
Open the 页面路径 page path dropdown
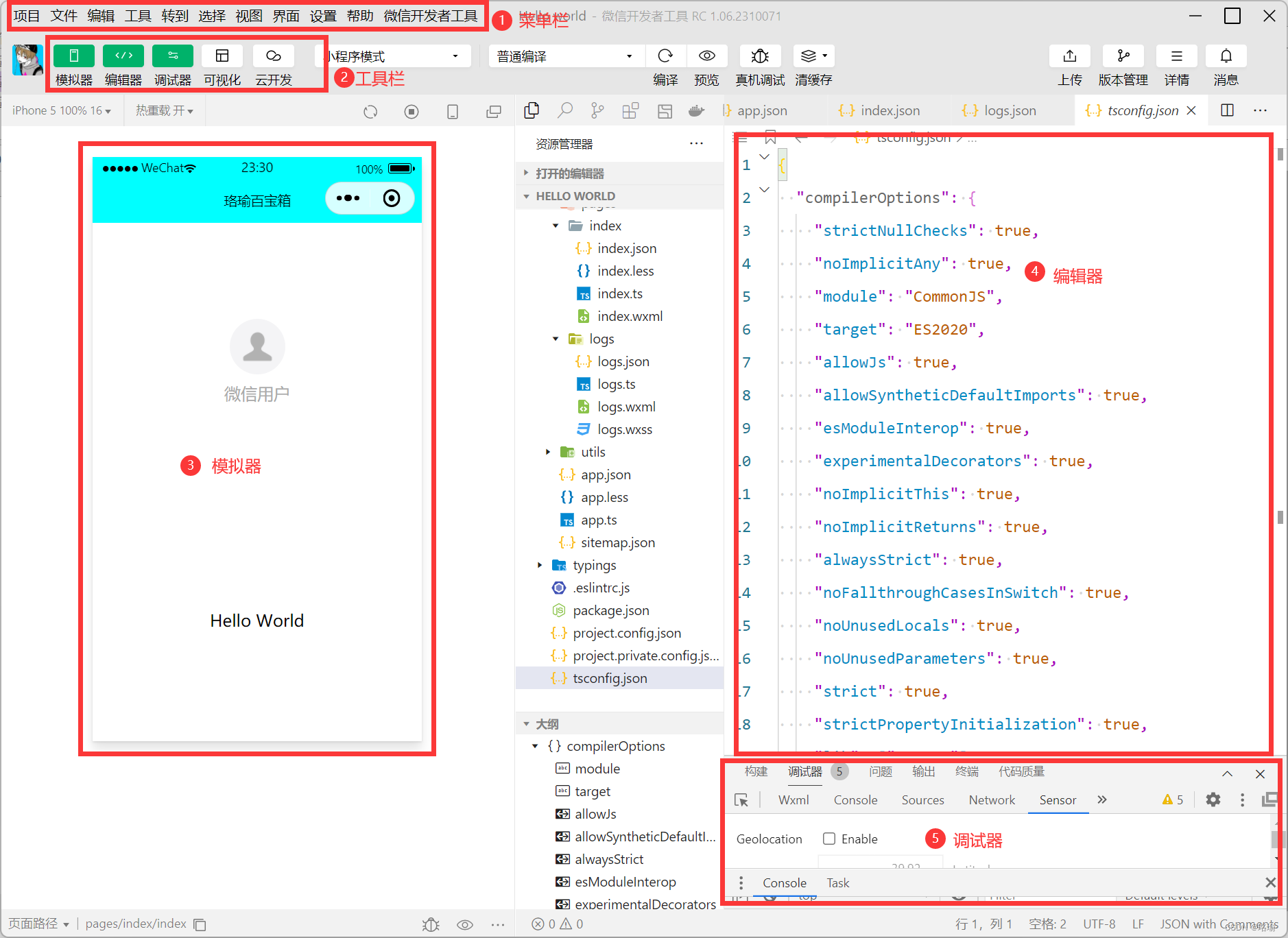[39, 924]
